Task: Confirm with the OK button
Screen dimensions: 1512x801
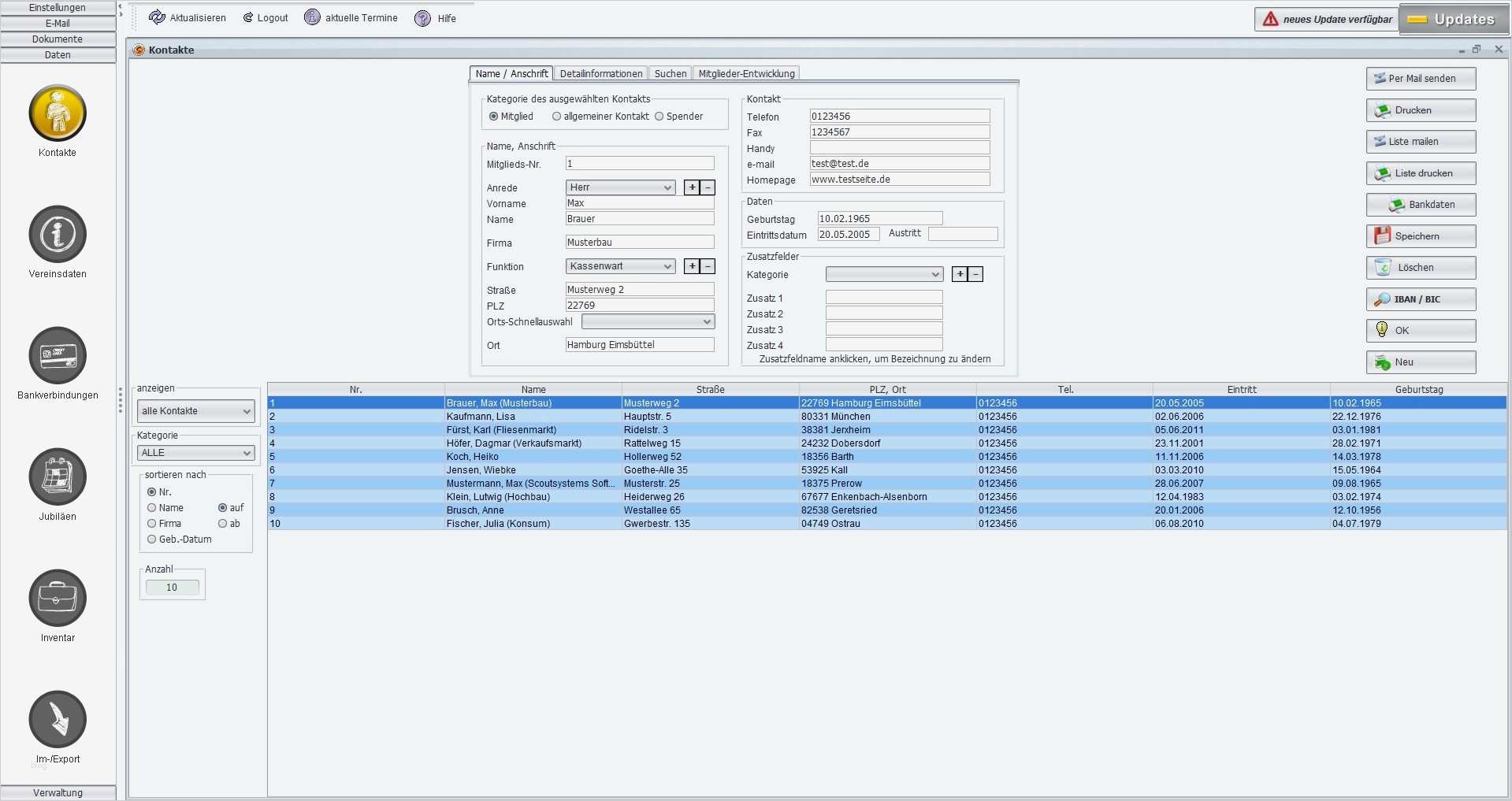Action: 1421,331
